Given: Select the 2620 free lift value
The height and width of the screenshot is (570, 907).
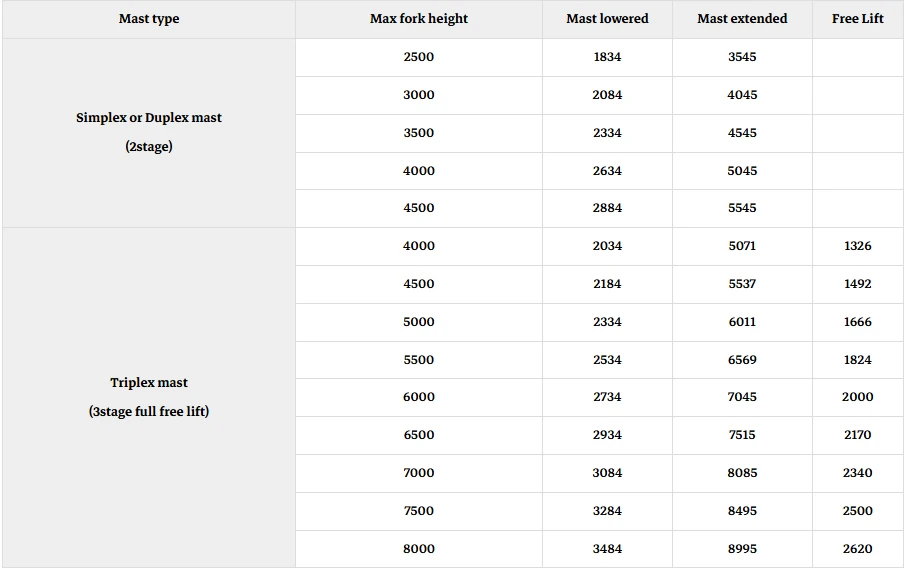Looking at the screenshot, I should tap(858, 549).
